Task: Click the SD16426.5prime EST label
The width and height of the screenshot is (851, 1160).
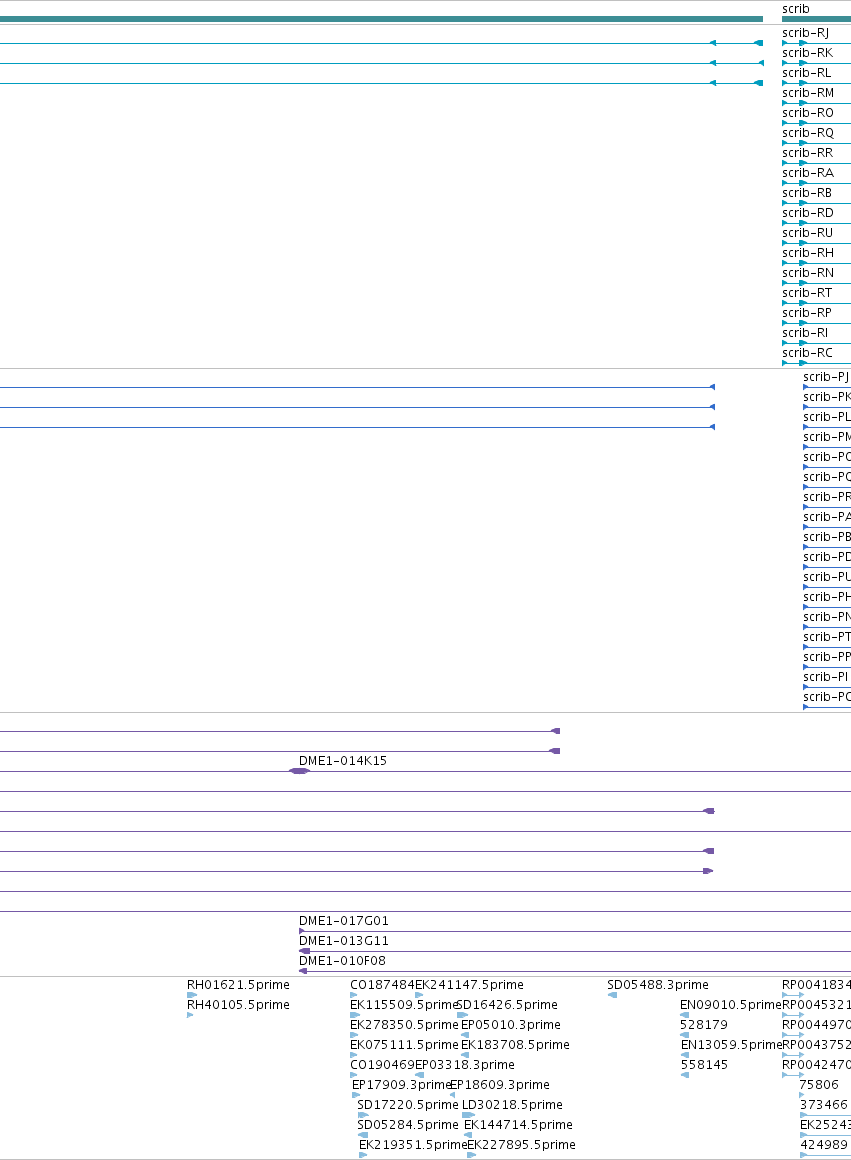Action: pyautogui.click(x=508, y=1005)
